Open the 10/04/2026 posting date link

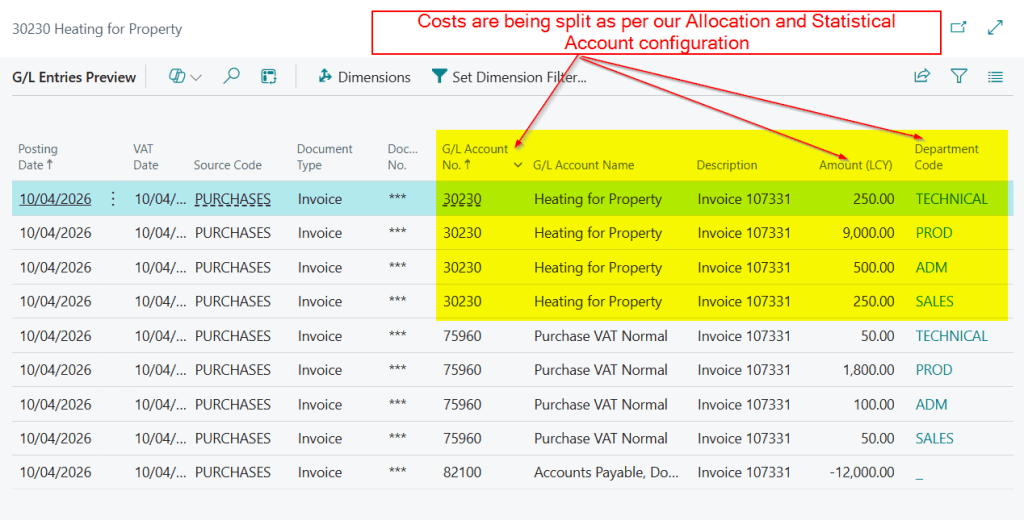[x=55, y=199]
